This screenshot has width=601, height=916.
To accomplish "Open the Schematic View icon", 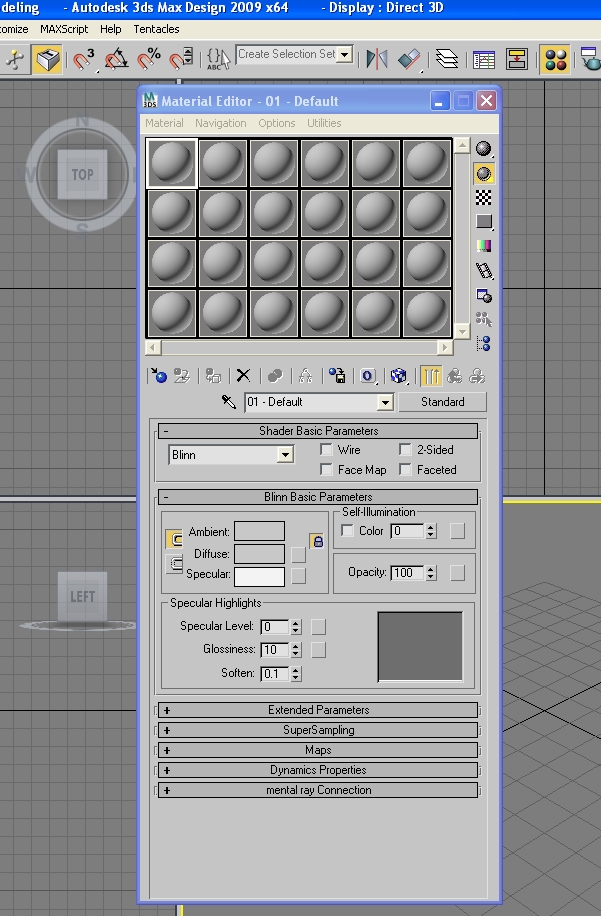I will pos(517,58).
